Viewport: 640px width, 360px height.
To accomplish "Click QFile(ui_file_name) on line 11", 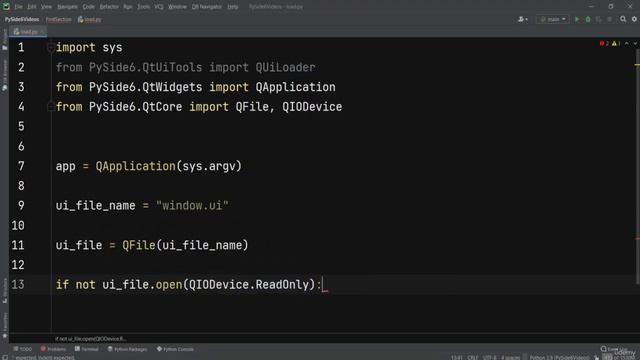I will (x=185, y=245).
